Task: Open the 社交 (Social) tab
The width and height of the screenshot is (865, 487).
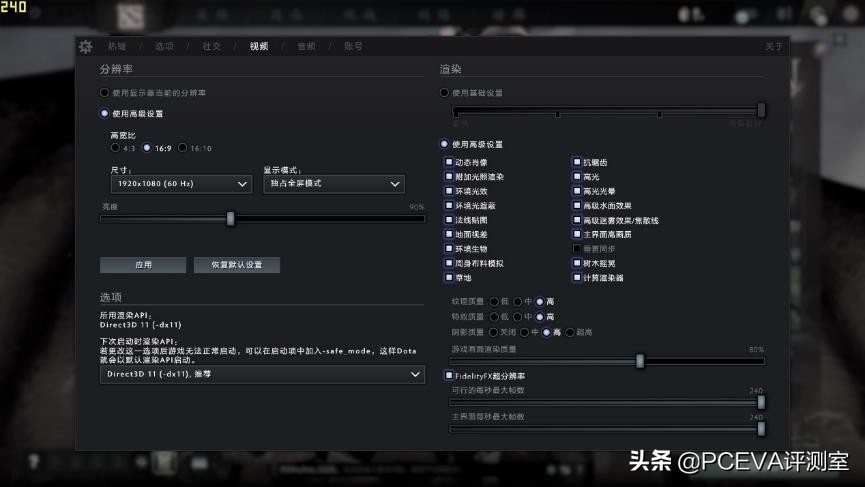Action: pyautogui.click(x=211, y=46)
